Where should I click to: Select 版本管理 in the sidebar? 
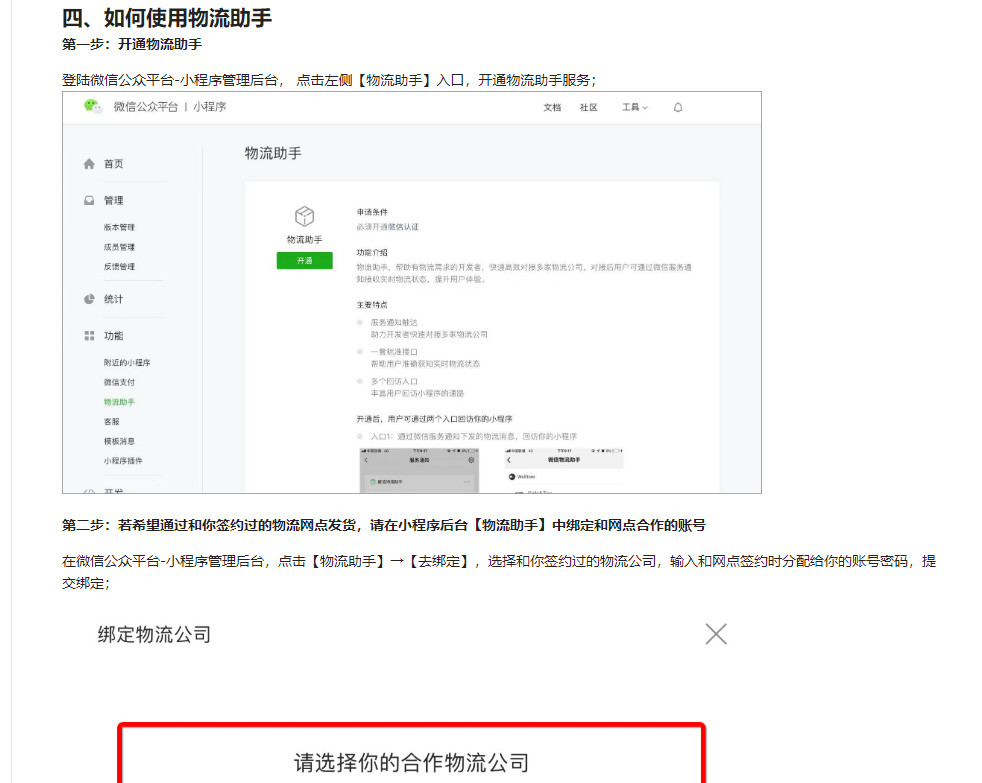[119, 227]
